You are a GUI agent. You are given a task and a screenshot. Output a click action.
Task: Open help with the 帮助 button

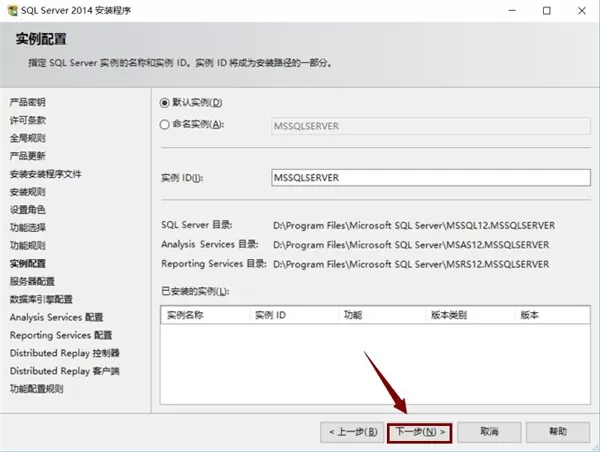coord(558,432)
